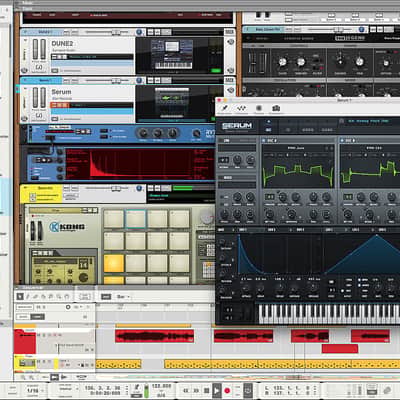The height and width of the screenshot is (400, 400).
Task: Select the LFO 1 tab in Serum
Action: pos(328,230)
